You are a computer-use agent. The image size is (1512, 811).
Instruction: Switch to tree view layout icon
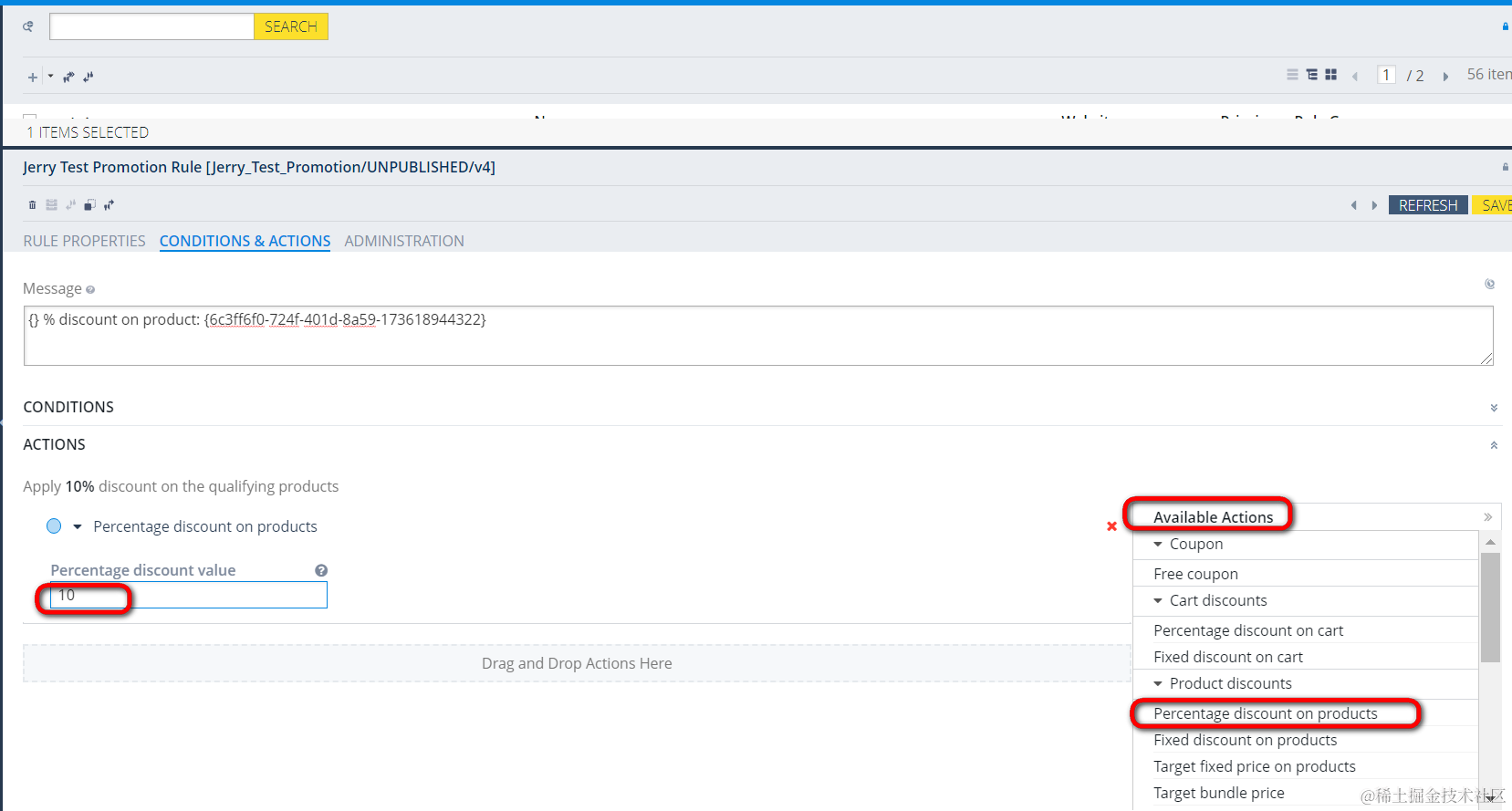coord(1312,75)
